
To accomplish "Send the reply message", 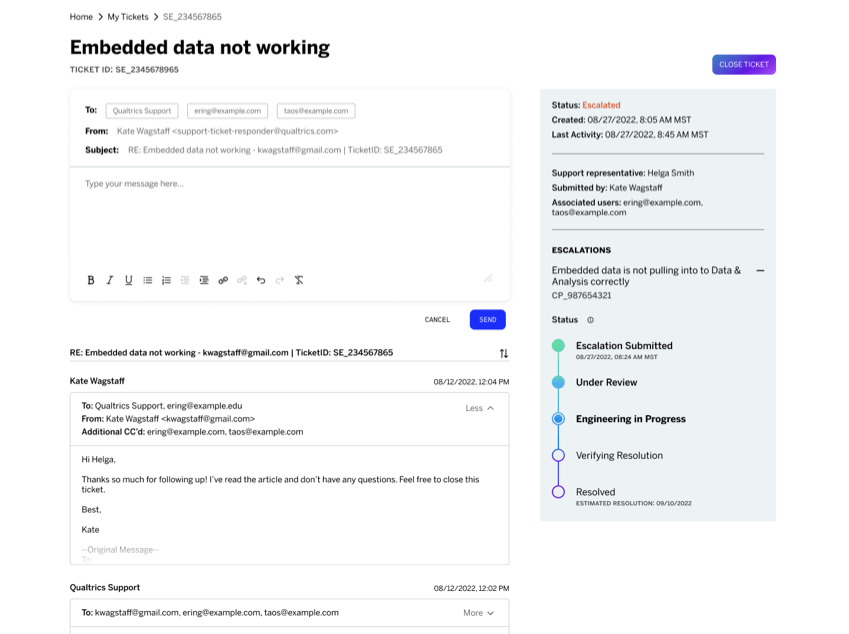I will [487, 319].
